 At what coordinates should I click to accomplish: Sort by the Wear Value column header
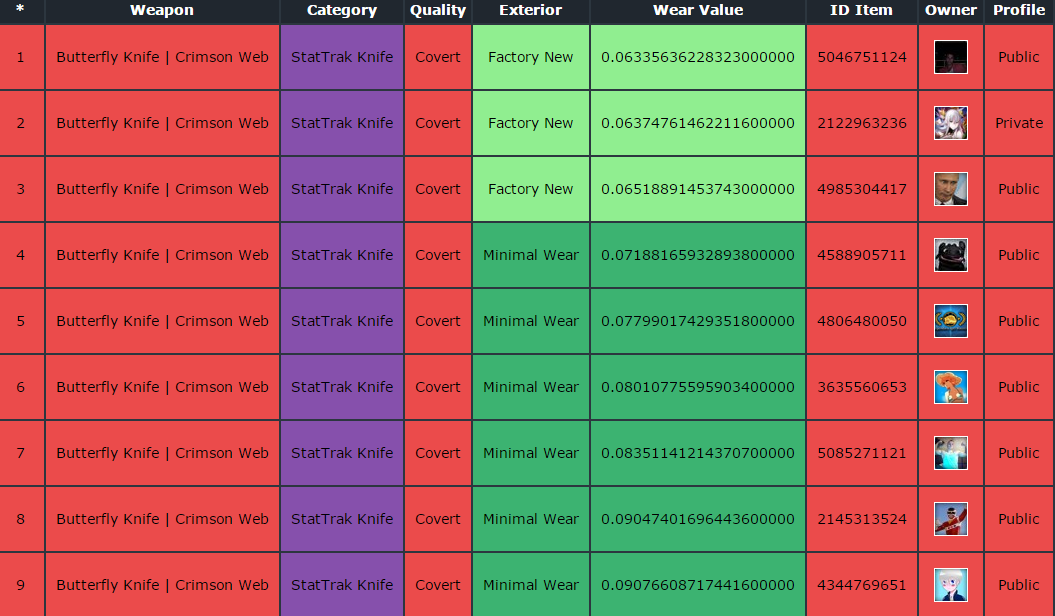(698, 10)
